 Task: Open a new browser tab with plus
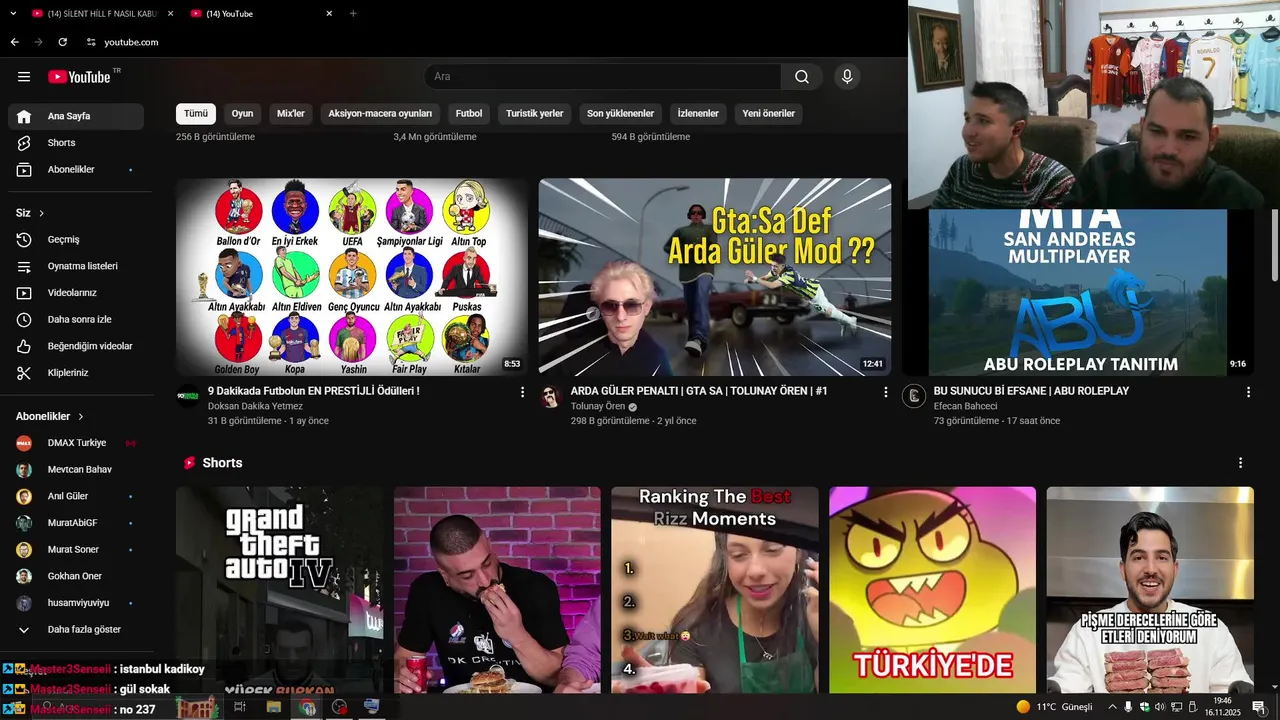(x=353, y=14)
